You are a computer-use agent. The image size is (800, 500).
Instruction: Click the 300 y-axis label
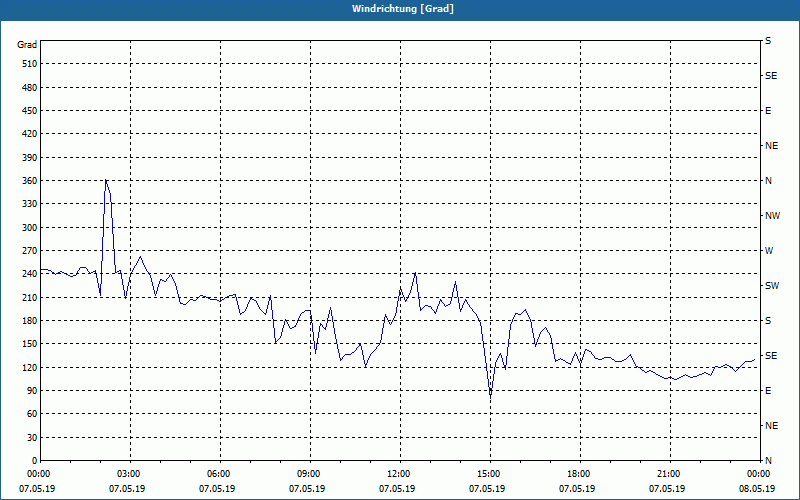[30, 228]
